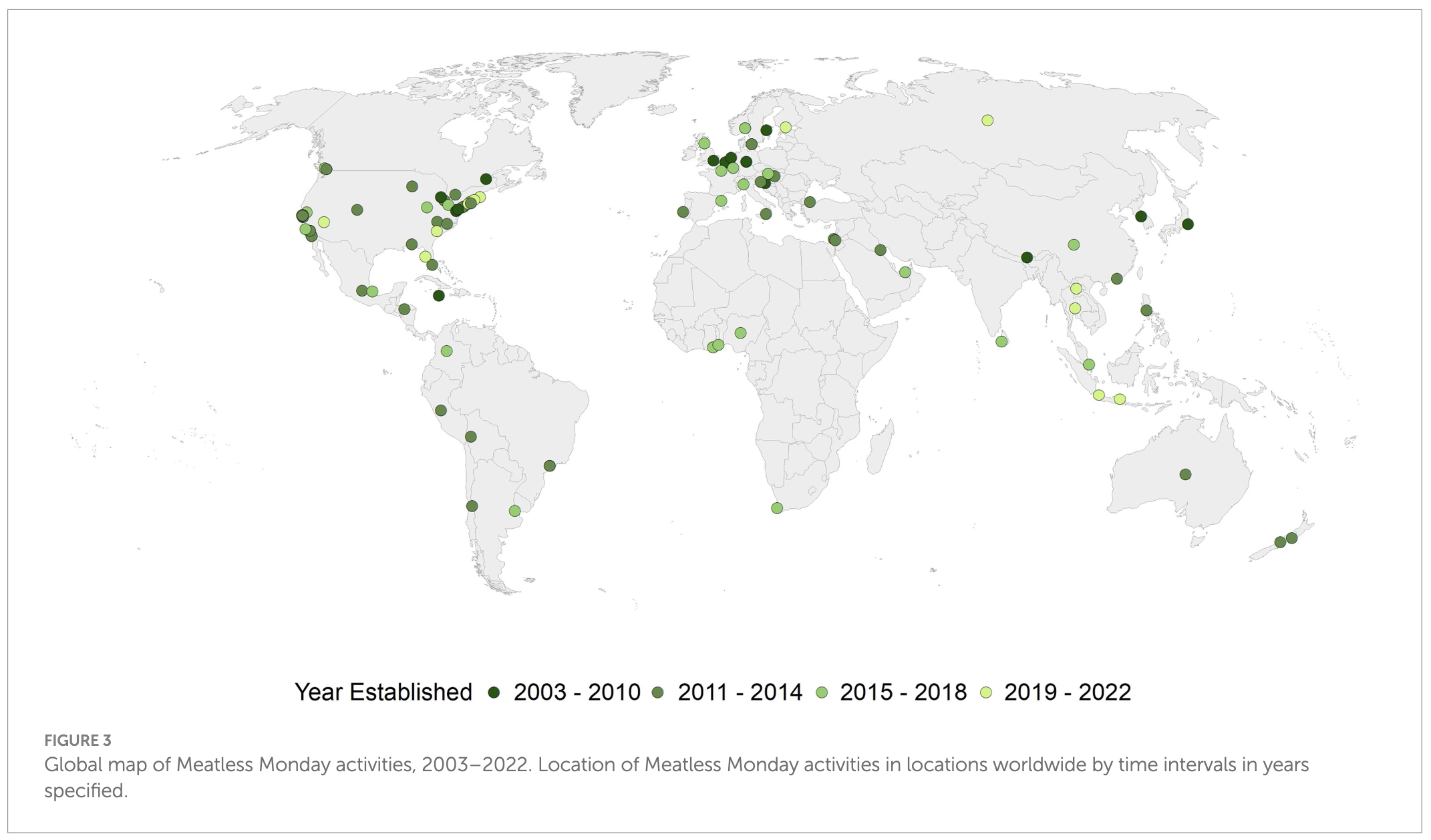Screen dimensions: 1431x840
Task: Click the Year Established legend title
Action: (383, 692)
